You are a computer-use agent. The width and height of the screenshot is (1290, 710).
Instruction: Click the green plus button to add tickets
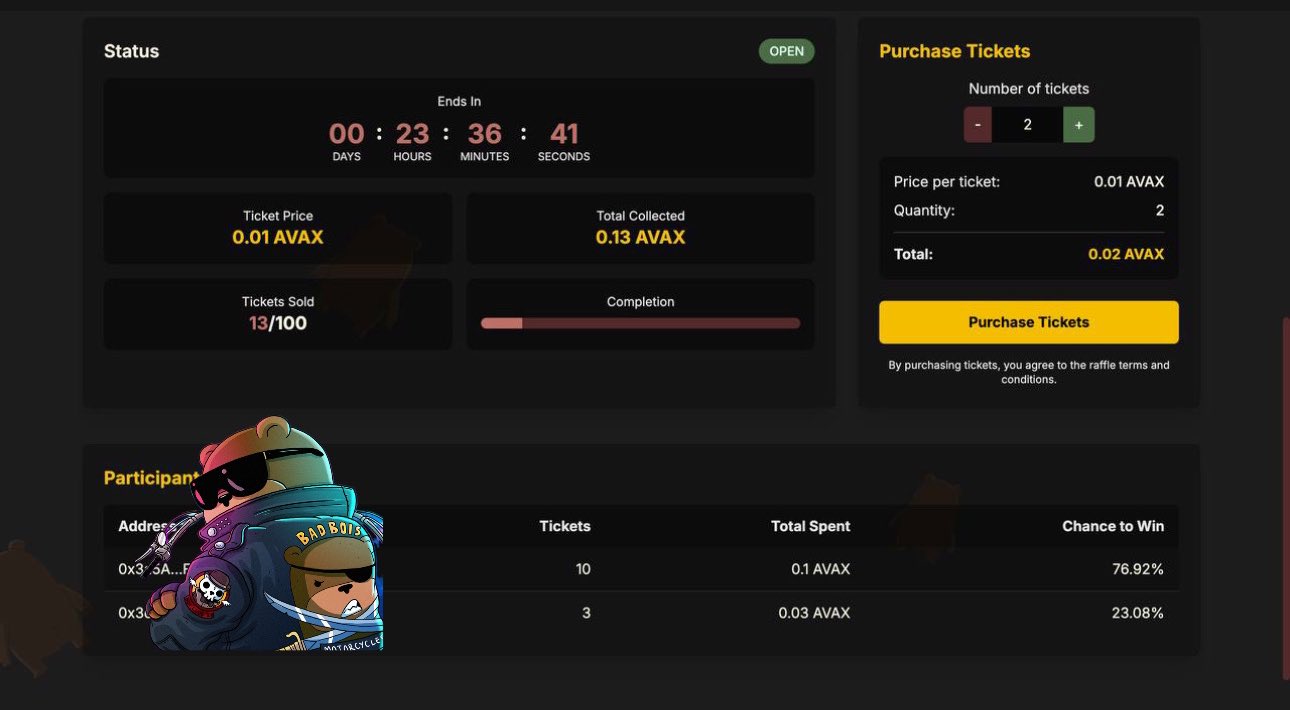[1078, 125]
